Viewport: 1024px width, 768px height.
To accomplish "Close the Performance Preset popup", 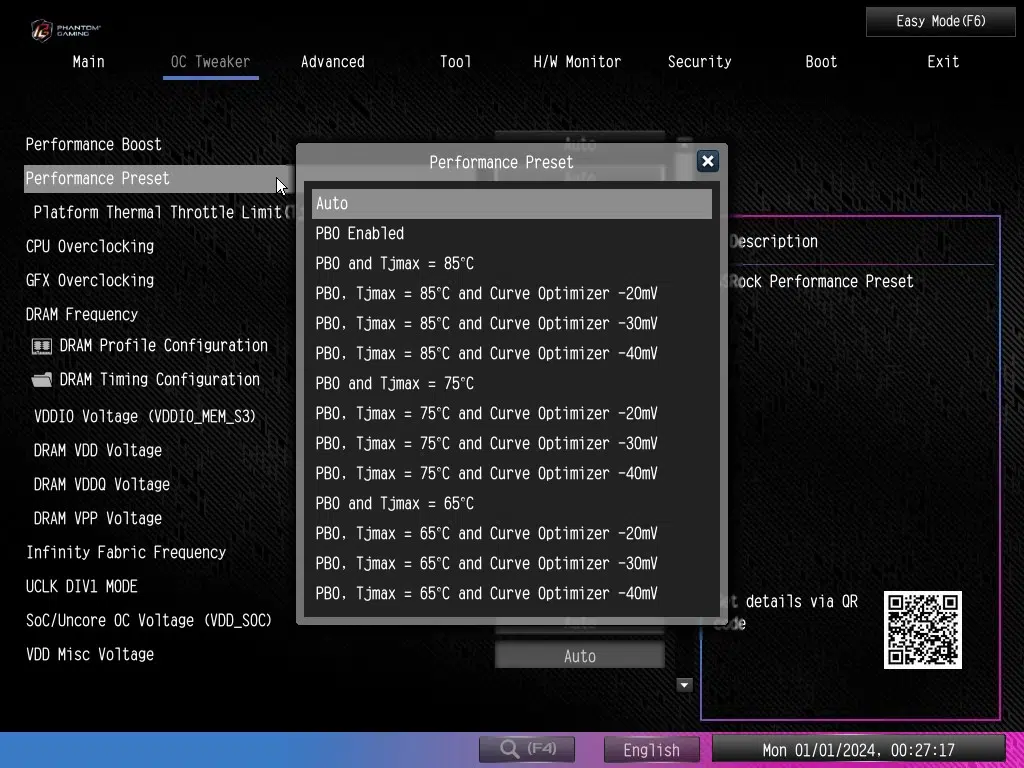I will pos(707,161).
